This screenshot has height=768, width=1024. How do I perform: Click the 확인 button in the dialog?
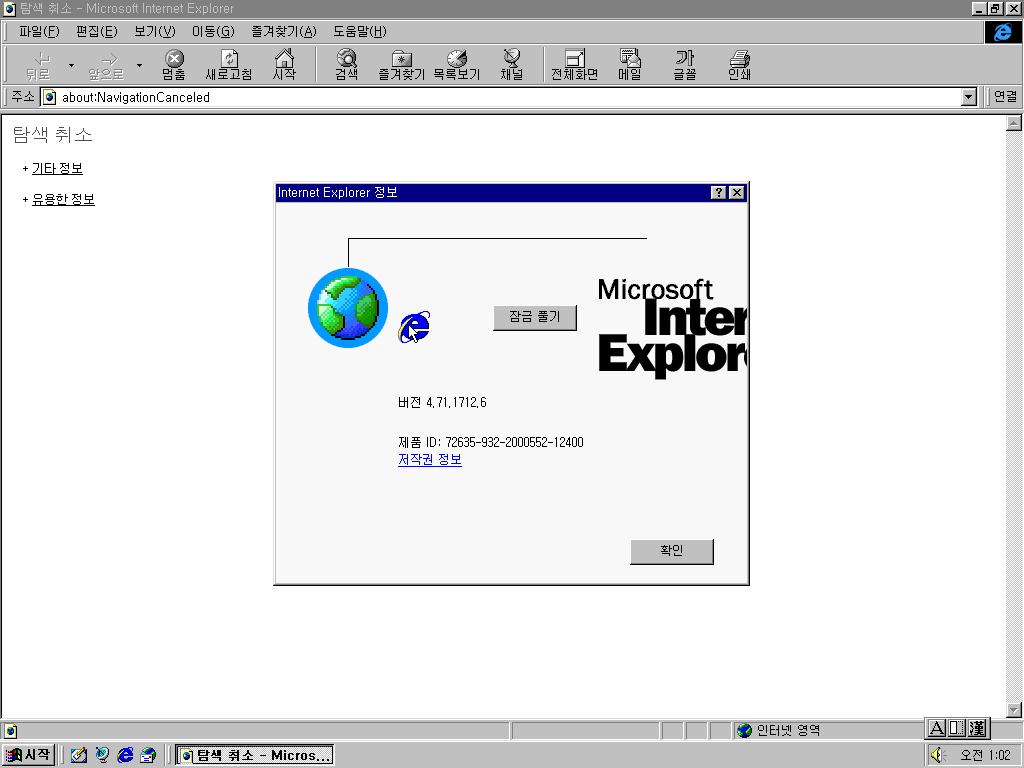click(671, 551)
